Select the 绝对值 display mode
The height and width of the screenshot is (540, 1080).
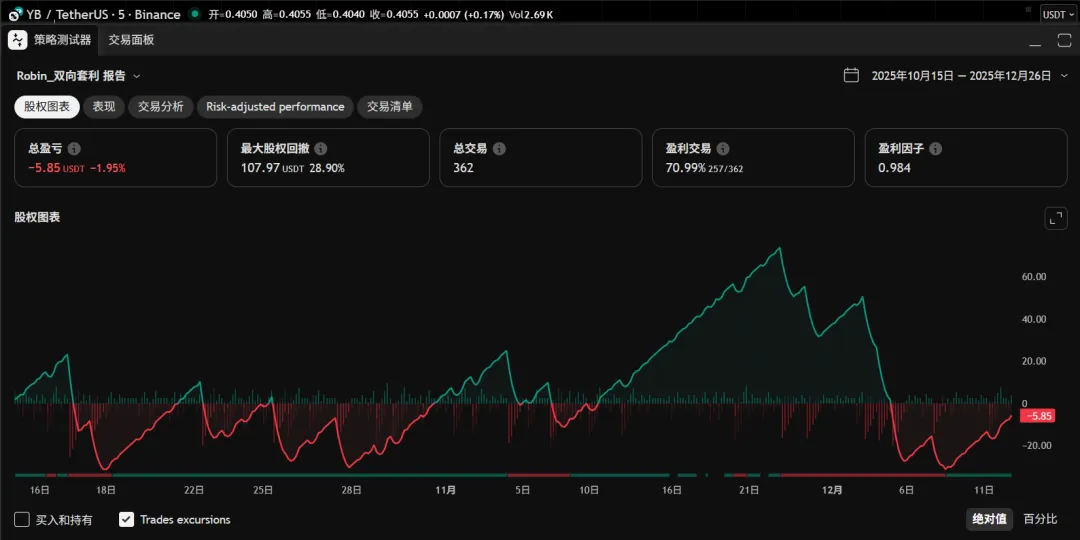point(988,519)
